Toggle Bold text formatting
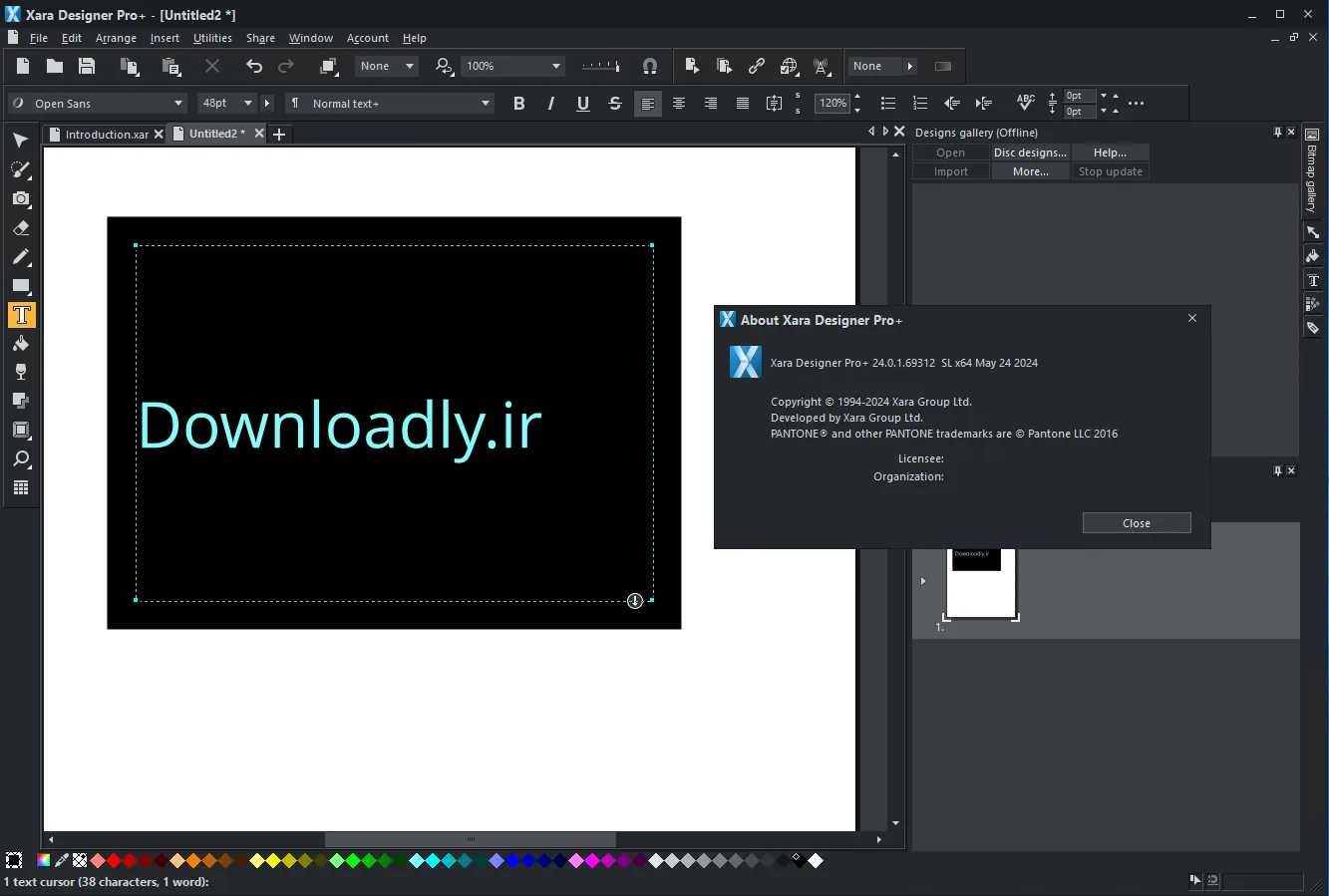This screenshot has height=896, width=1329. [518, 103]
